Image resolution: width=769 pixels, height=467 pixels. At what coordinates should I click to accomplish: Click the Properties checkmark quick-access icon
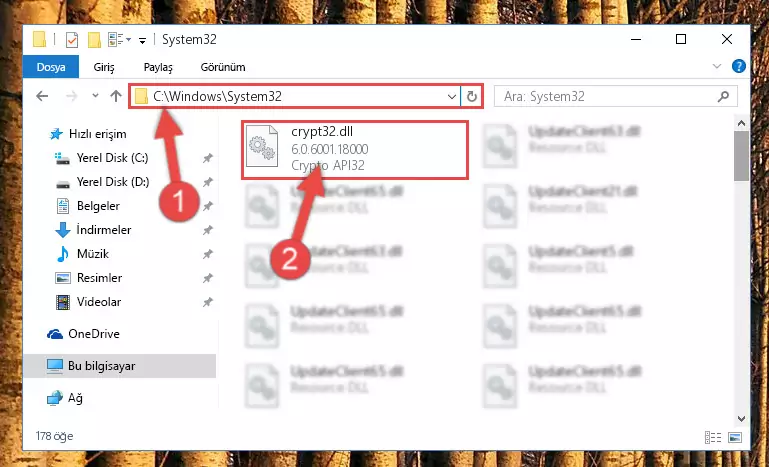pyautogui.click(x=72, y=40)
